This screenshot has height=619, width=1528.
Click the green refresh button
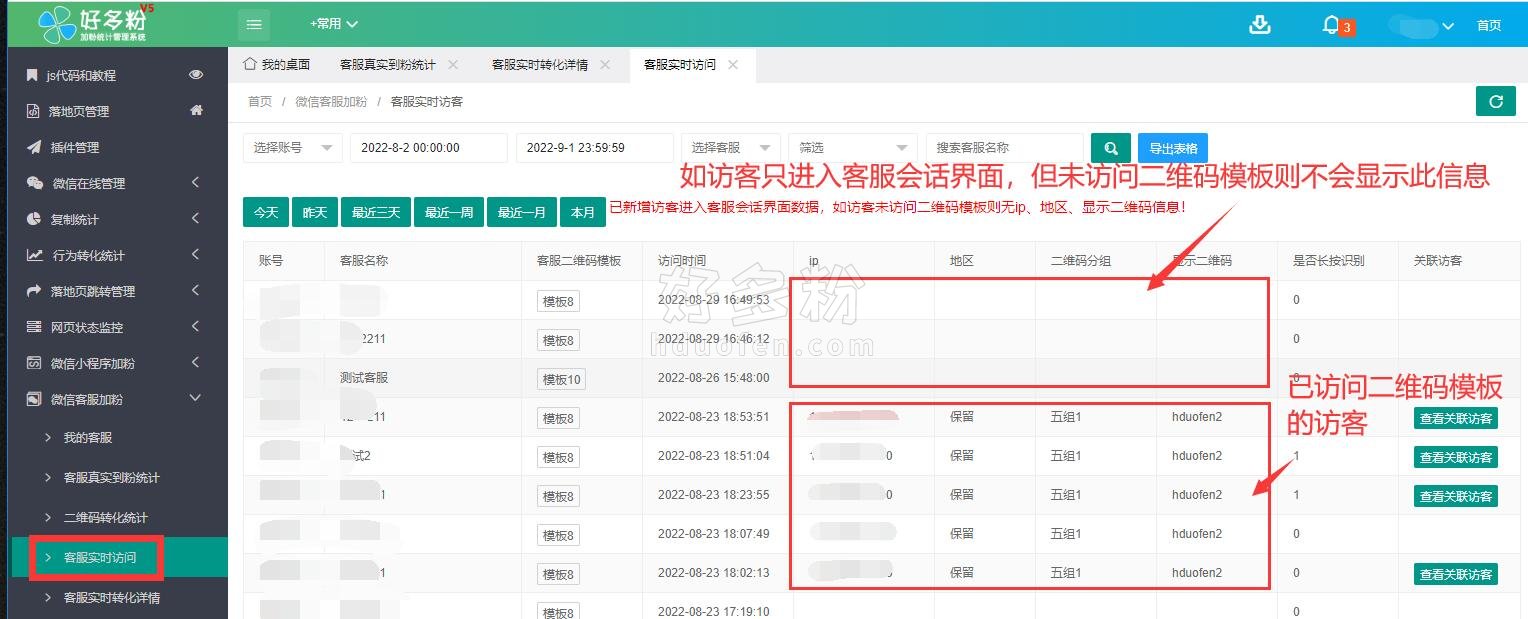coord(1496,101)
